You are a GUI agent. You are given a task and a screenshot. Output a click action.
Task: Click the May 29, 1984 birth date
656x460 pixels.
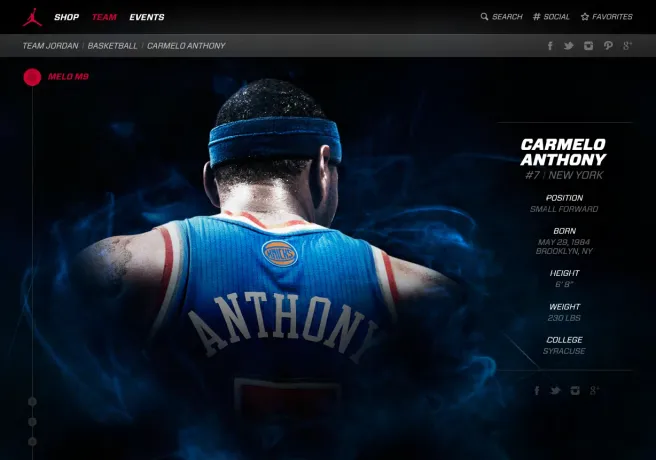point(564,242)
